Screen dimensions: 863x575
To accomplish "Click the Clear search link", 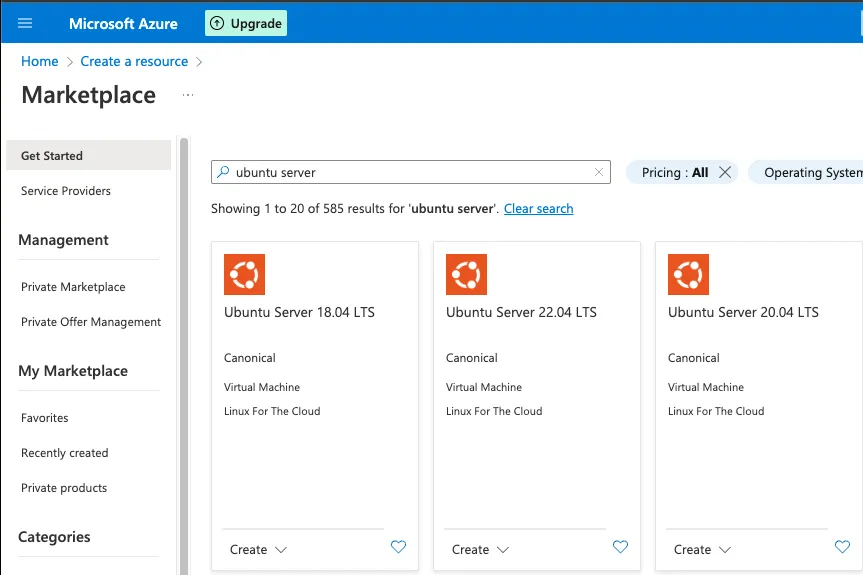I will (538, 209).
